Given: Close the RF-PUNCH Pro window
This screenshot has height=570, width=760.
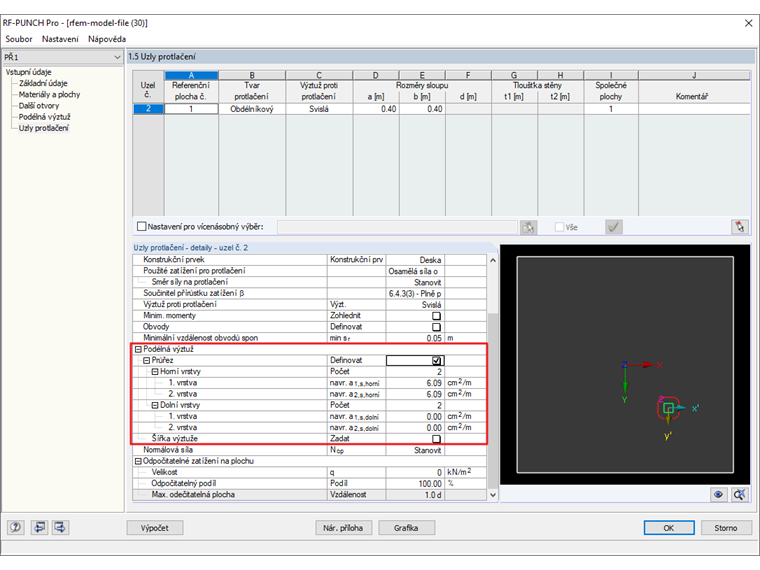Looking at the screenshot, I should coord(748,23).
